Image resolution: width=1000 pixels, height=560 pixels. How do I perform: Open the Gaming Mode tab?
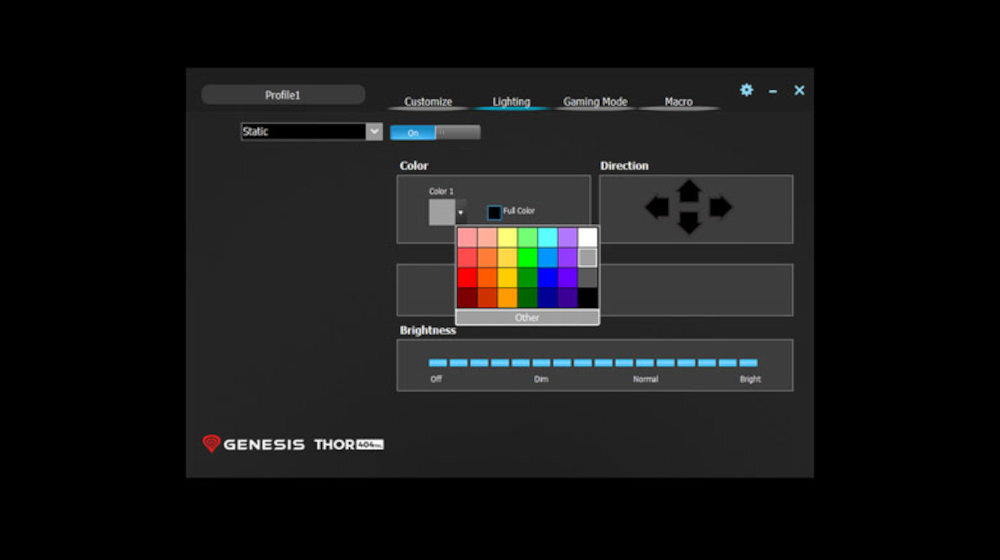pyautogui.click(x=595, y=102)
